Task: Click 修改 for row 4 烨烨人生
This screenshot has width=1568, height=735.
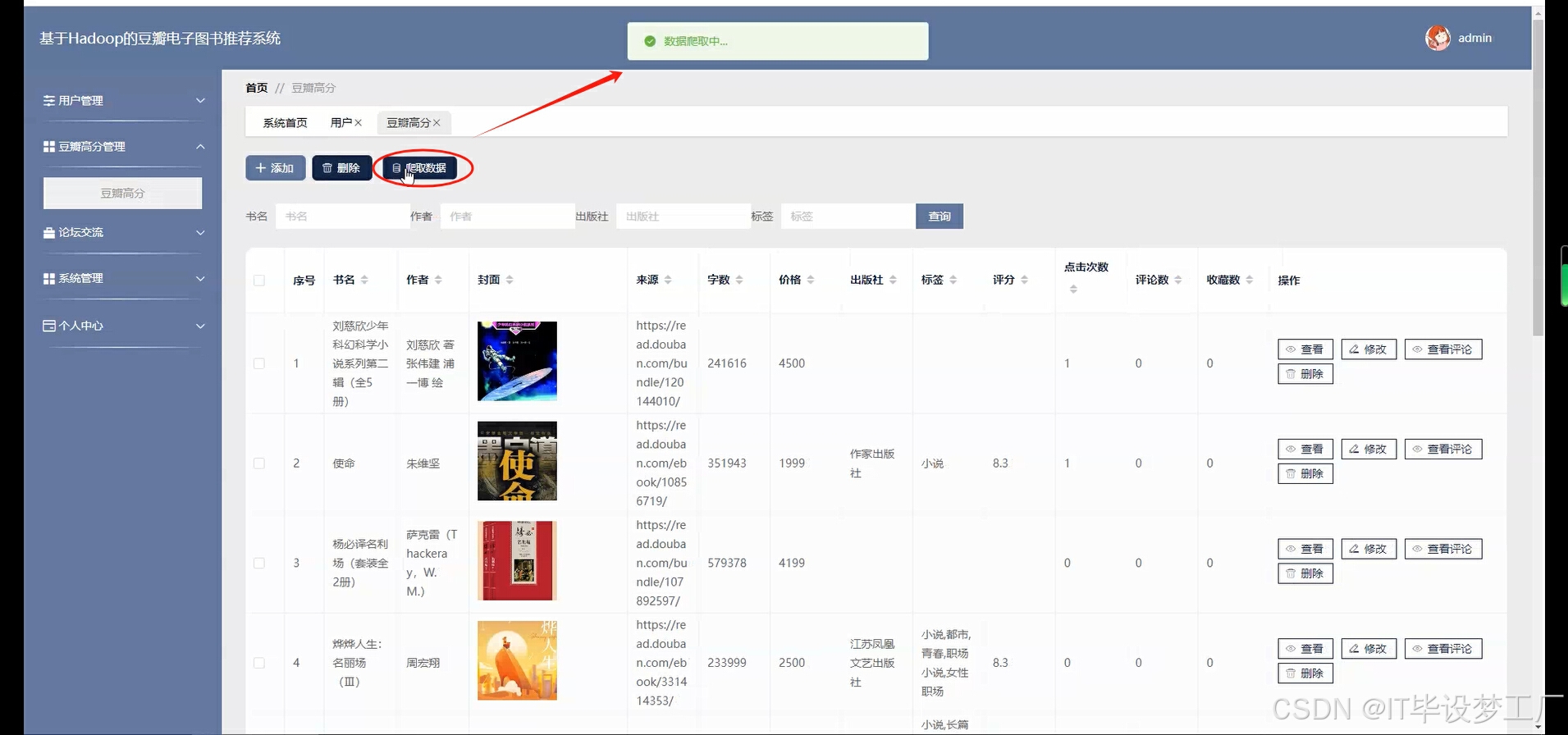Action: pos(1369,649)
